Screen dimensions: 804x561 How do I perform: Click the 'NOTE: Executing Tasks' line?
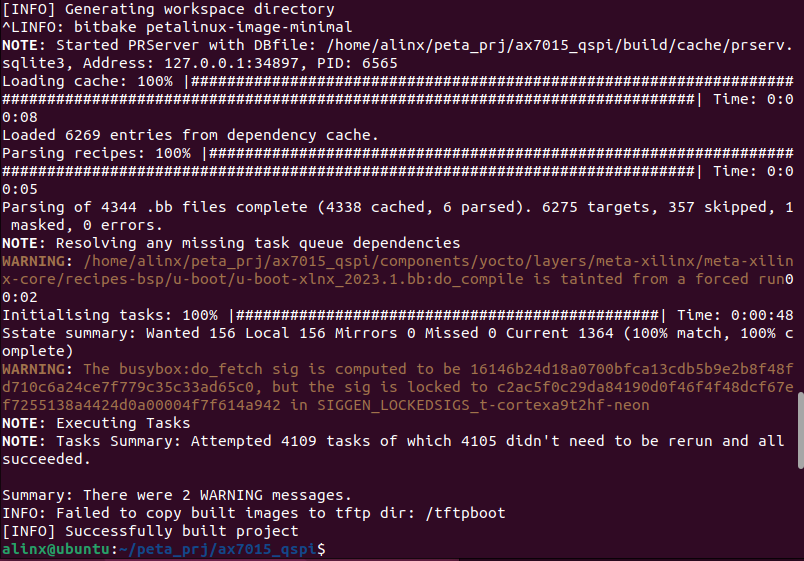96,423
